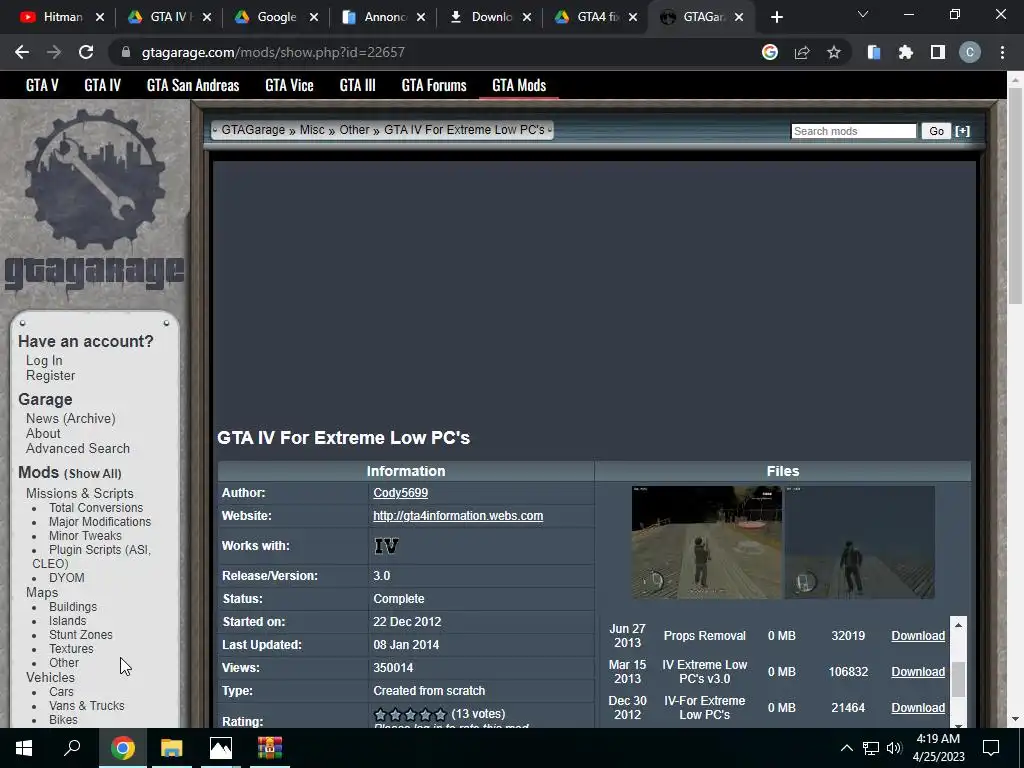Open the tab search chevron
1024x768 pixels.
coord(863,14)
